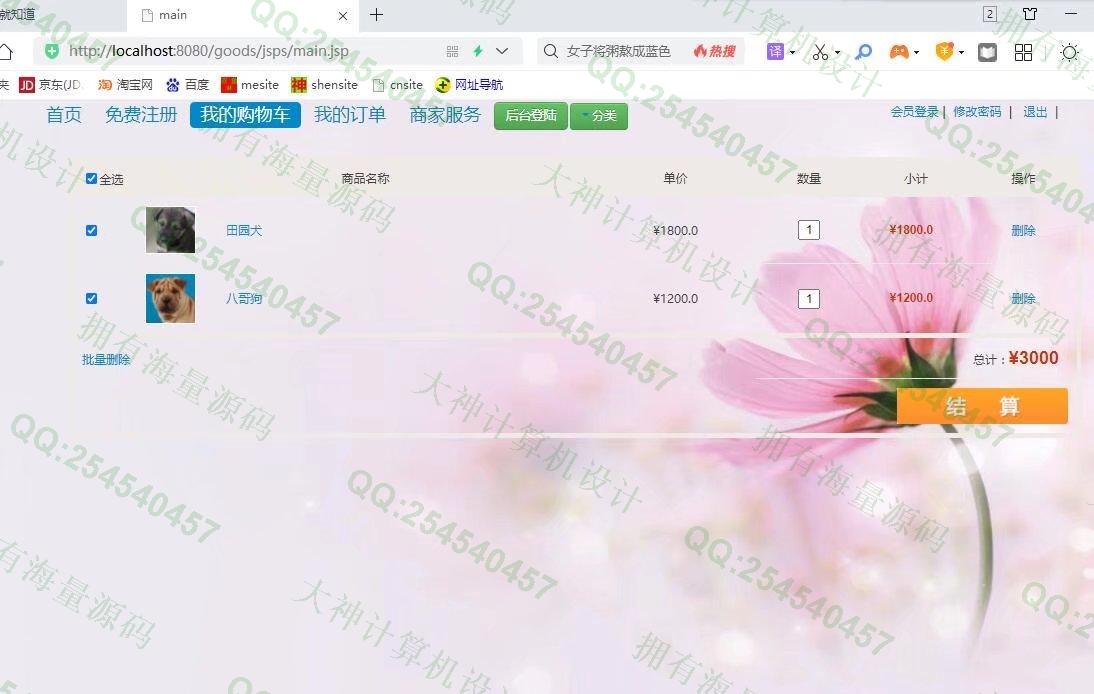Expand the address bar dropdown chevron
Viewport: 1094px width, 694px height.
tap(502, 51)
